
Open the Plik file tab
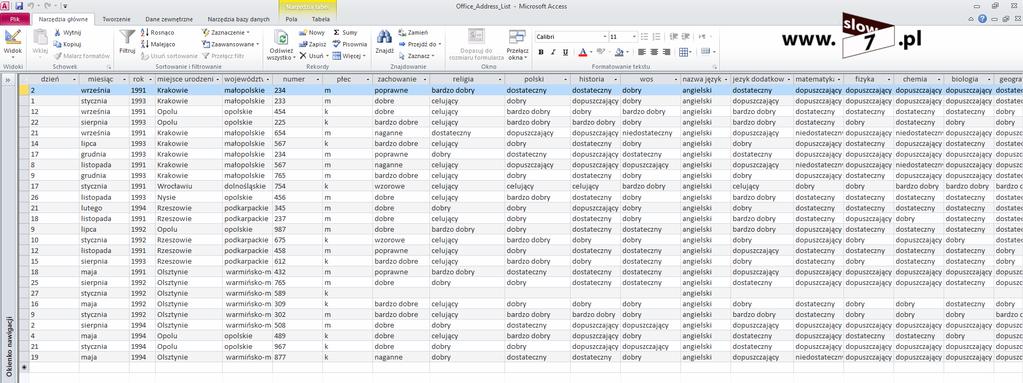(14, 19)
